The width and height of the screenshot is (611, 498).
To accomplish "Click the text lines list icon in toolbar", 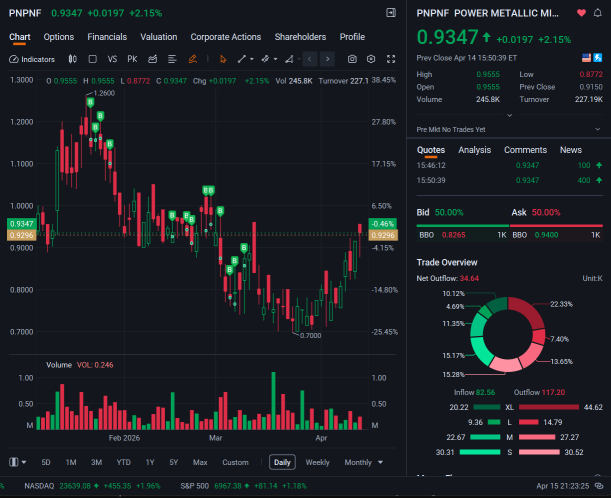I will (x=172, y=59).
